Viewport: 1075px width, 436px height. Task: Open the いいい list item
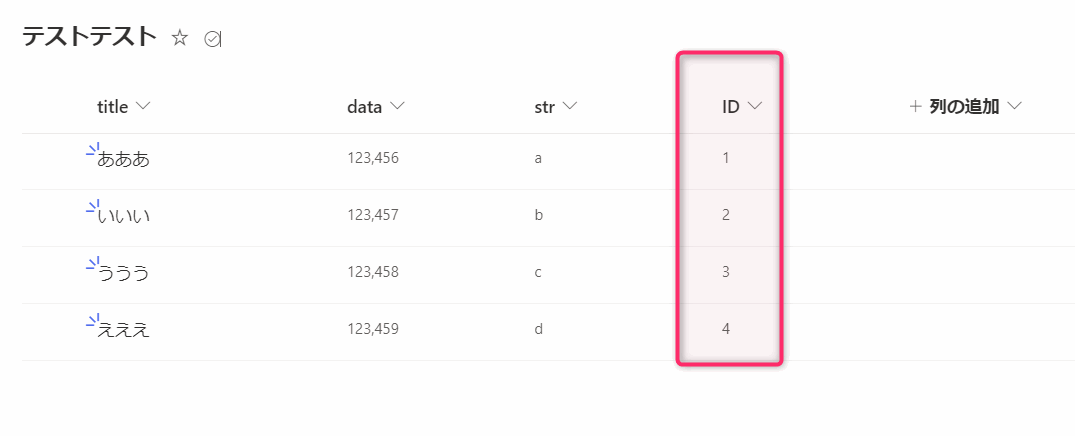[x=124, y=215]
